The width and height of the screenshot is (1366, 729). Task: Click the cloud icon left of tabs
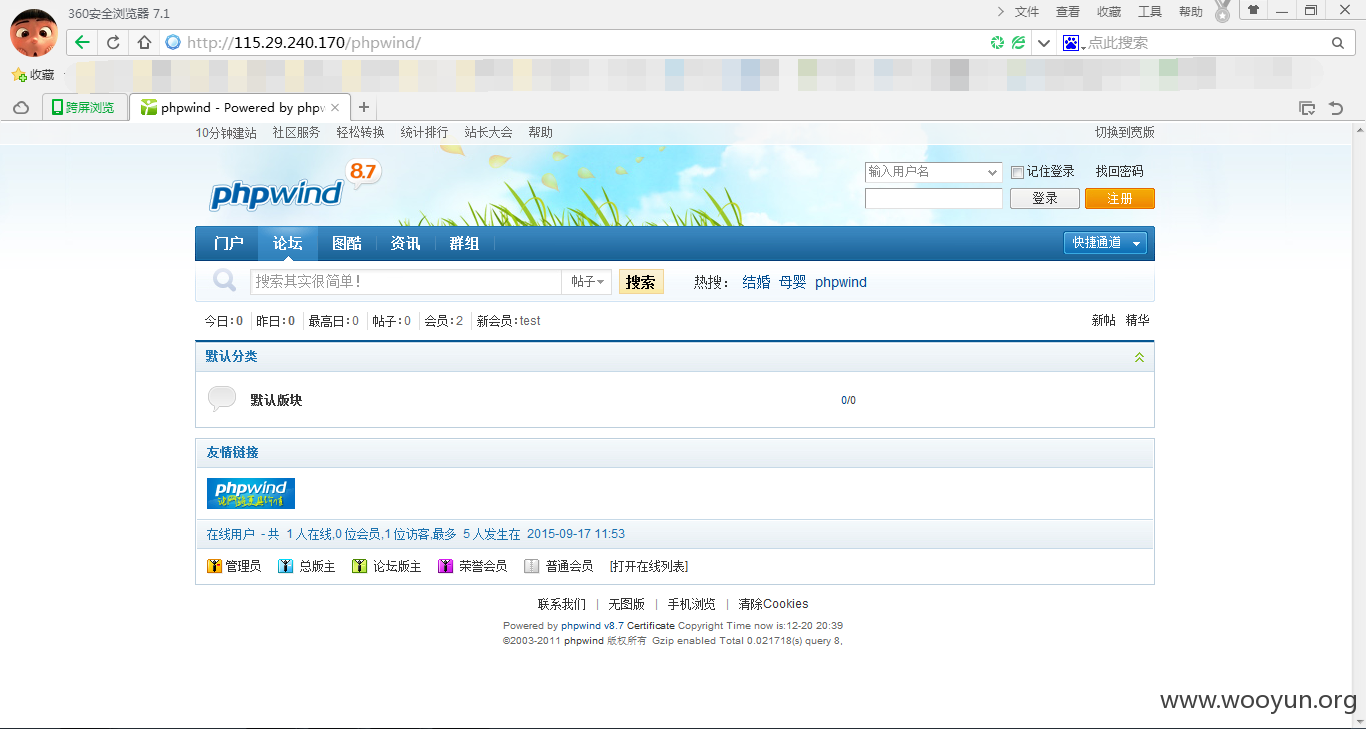(21, 108)
